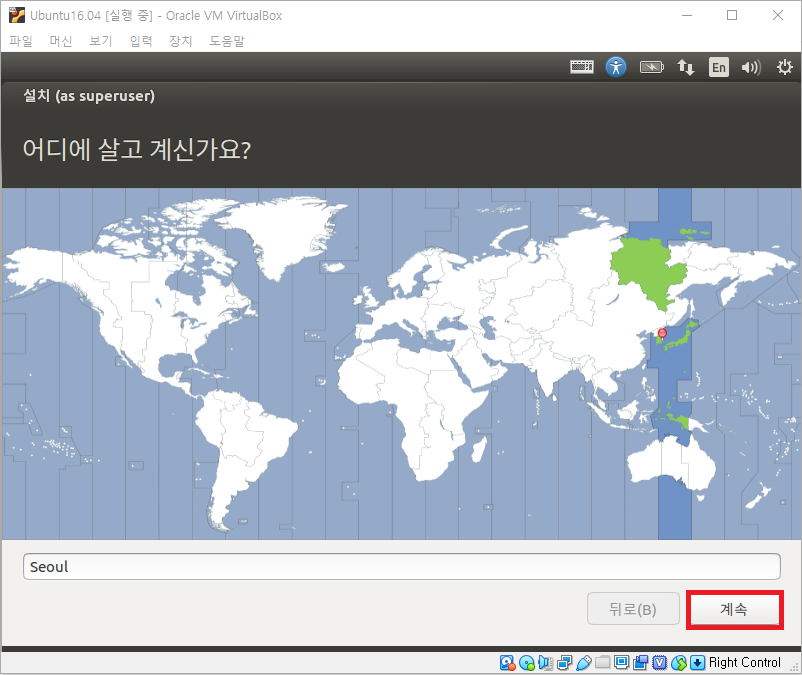Click the display status icon
The width and height of the screenshot is (802, 675).
coord(621,662)
